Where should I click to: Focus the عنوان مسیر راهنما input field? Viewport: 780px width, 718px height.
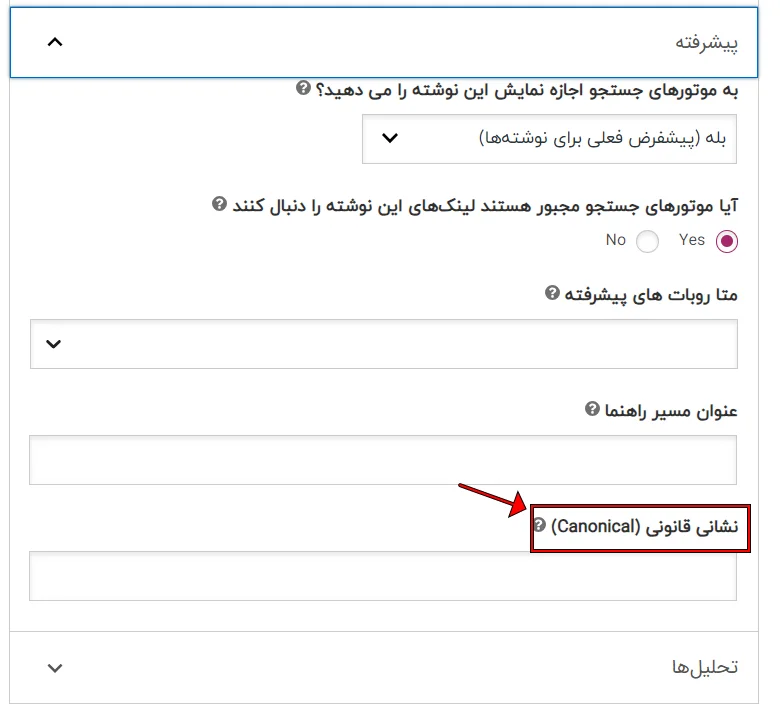click(x=383, y=460)
